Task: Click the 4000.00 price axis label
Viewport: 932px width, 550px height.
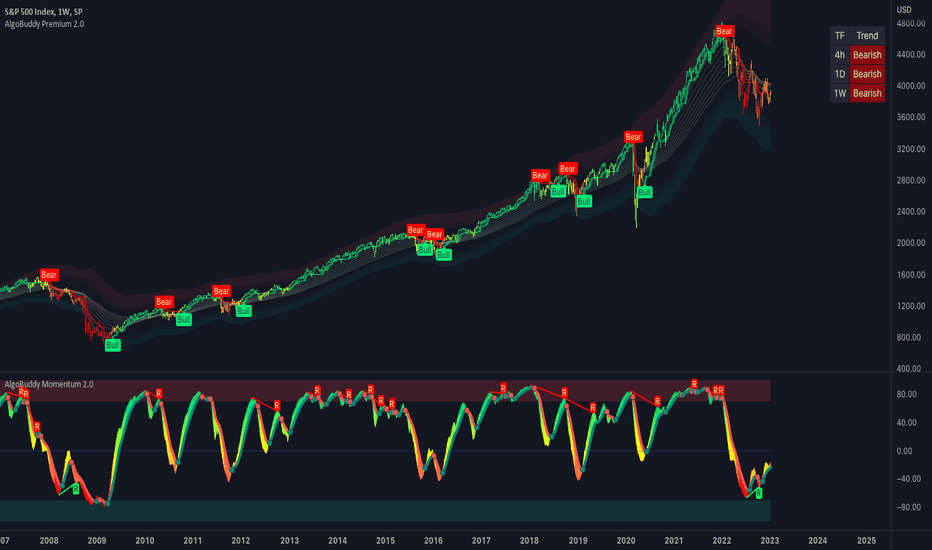Action: tap(911, 86)
